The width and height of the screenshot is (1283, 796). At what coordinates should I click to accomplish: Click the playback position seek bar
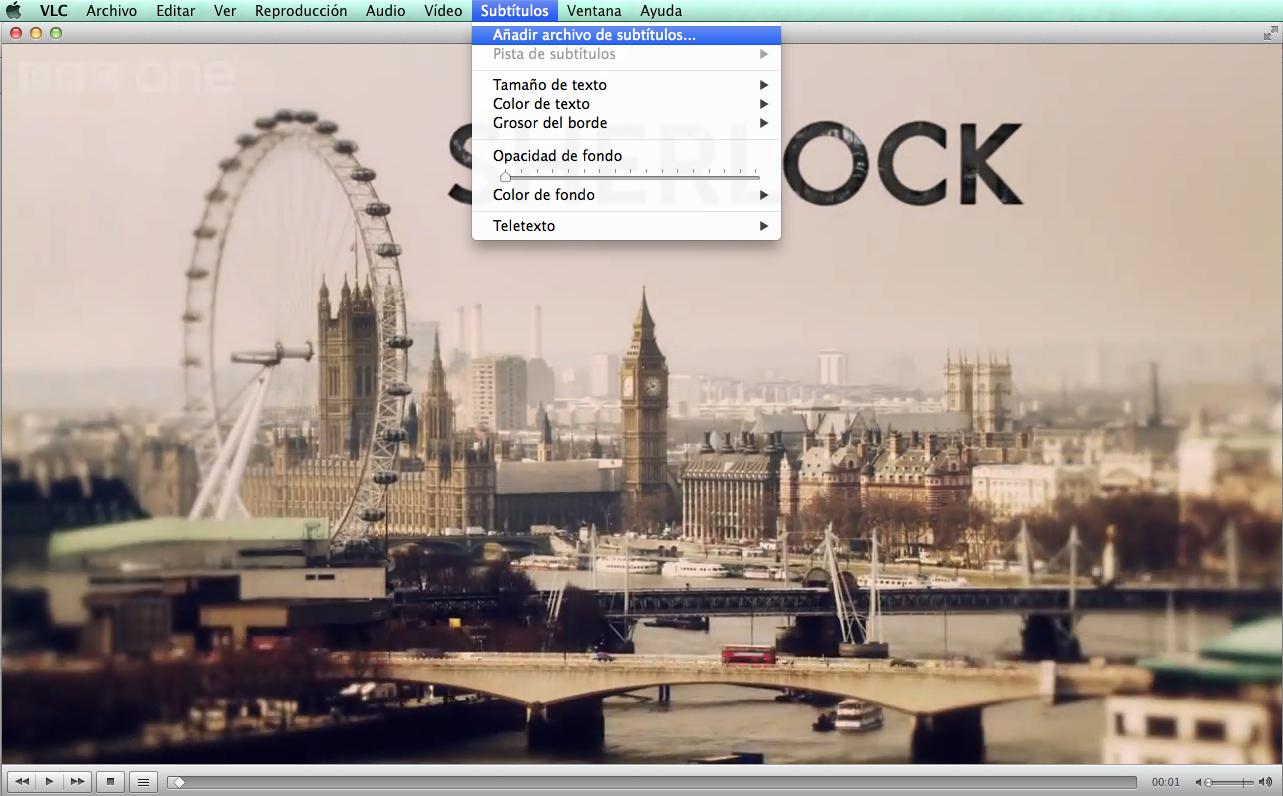655,782
